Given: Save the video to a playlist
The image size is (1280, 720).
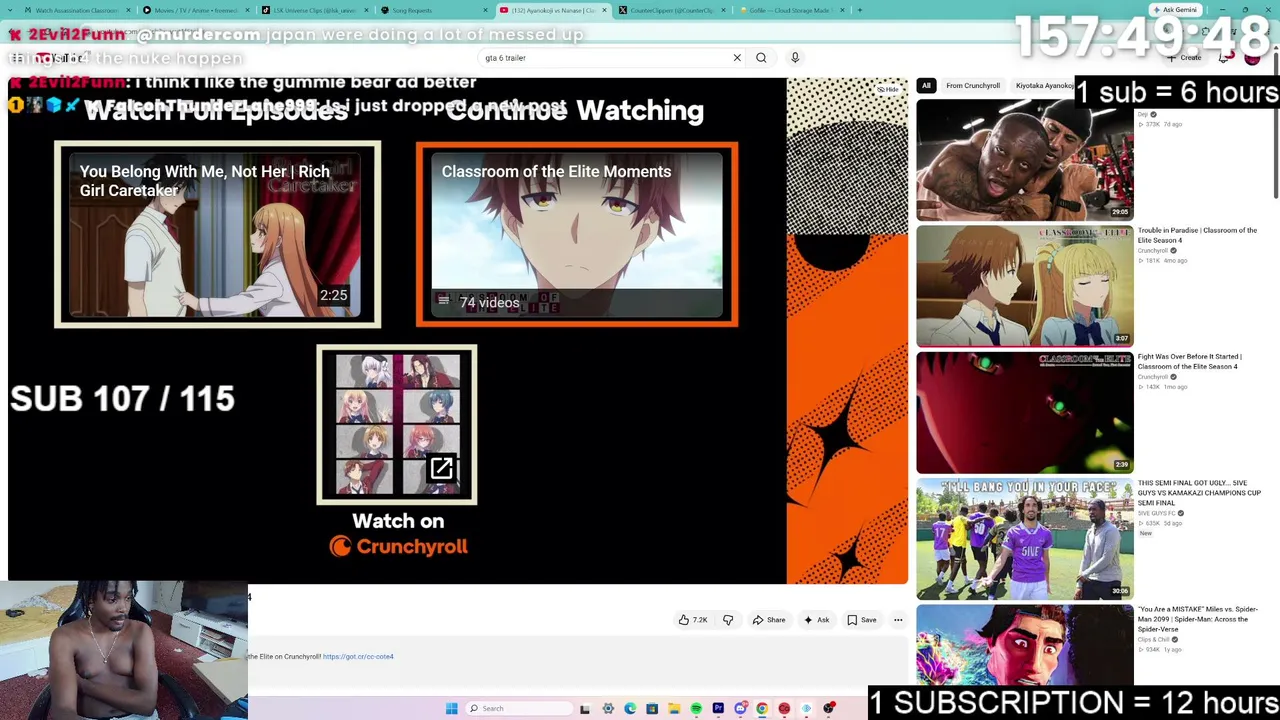Looking at the screenshot, I should 862,620.
